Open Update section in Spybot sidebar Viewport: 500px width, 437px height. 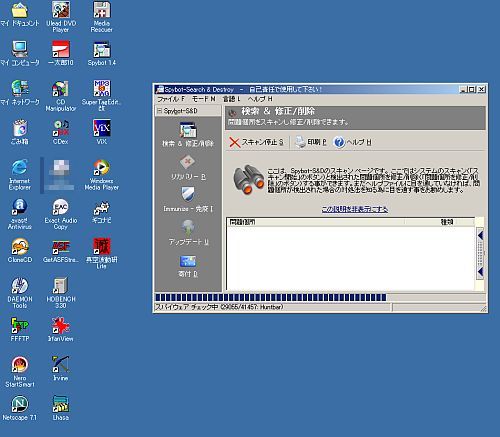point(188,233)
